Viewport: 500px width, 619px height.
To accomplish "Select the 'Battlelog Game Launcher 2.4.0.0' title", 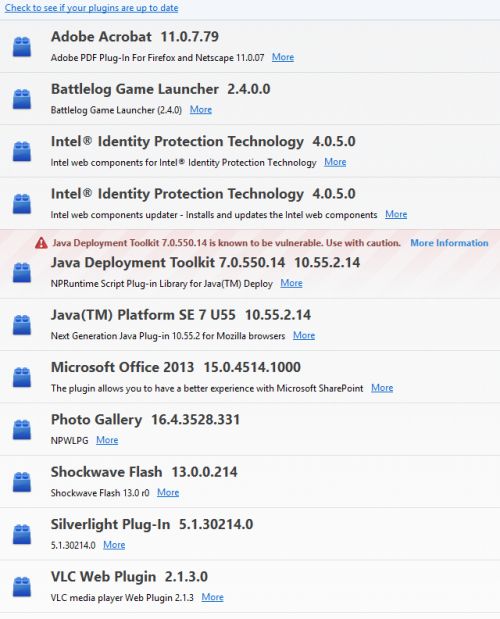I will tap(161, 89).
